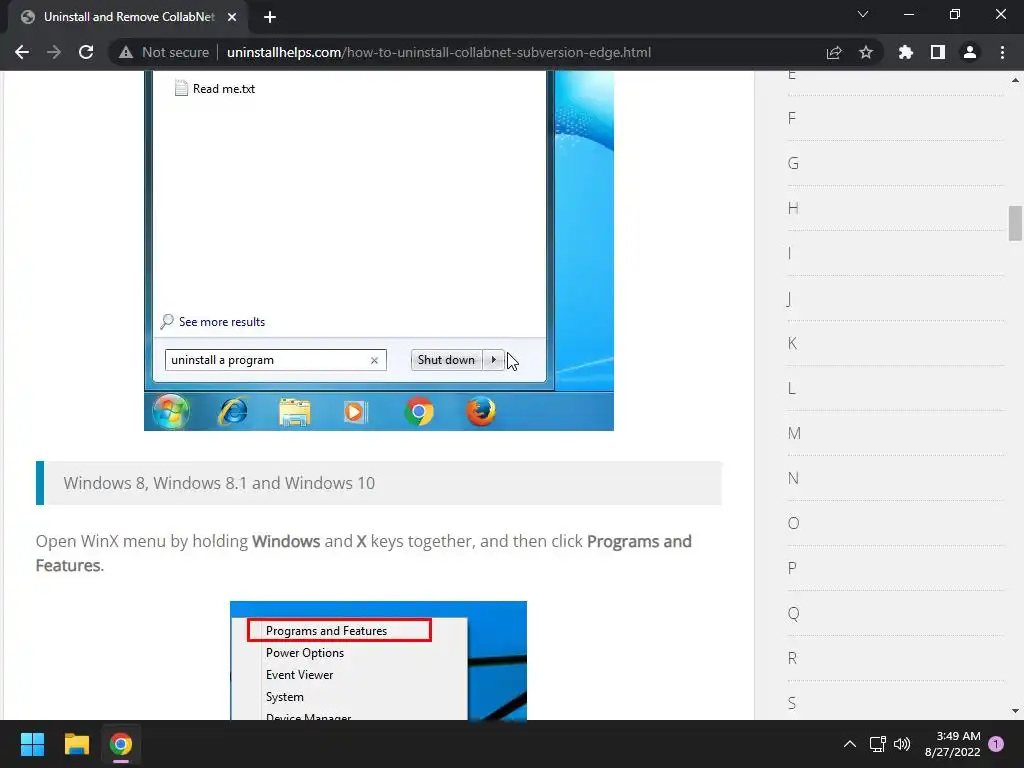
Task: Jump to letter M in index
Action: (x=794, y=434)
